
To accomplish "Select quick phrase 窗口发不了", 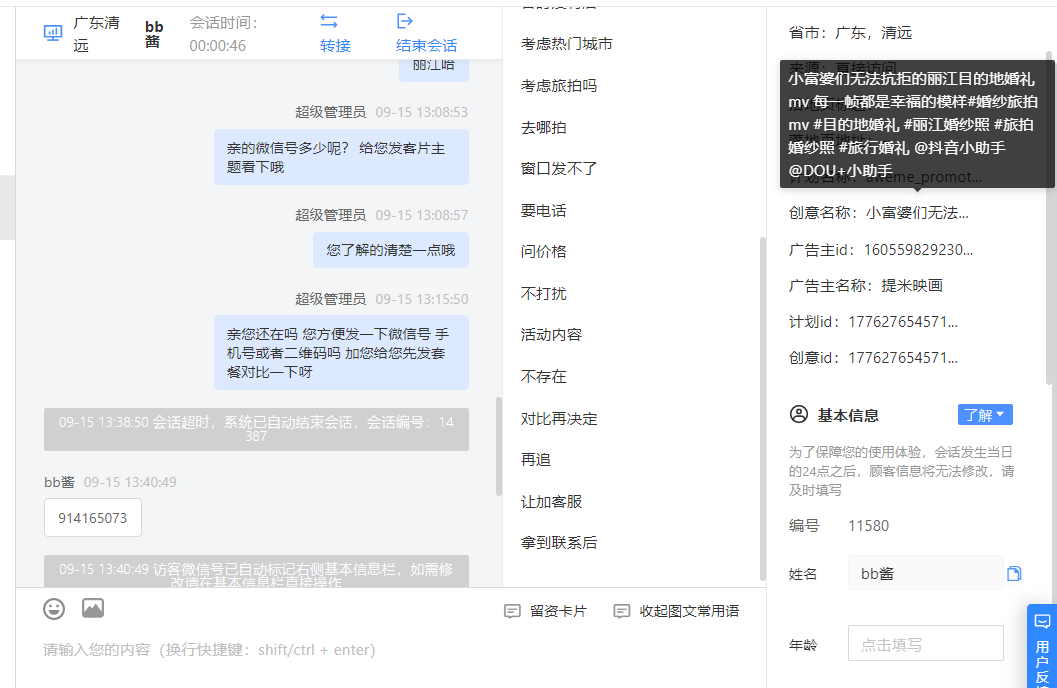I will (x=559, y=168).
